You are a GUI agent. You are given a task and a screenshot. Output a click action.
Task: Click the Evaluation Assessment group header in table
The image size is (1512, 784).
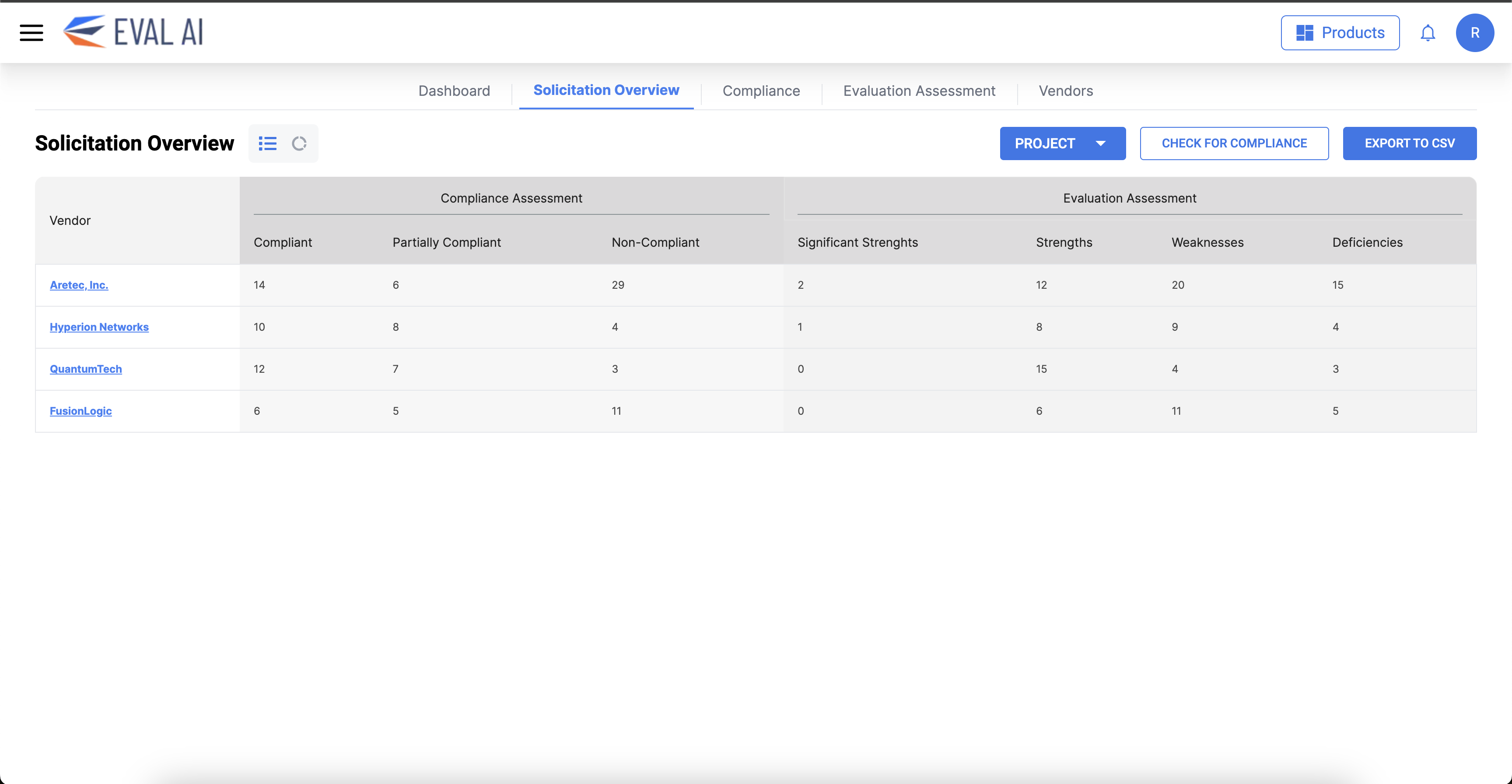tap(1129, 198)
